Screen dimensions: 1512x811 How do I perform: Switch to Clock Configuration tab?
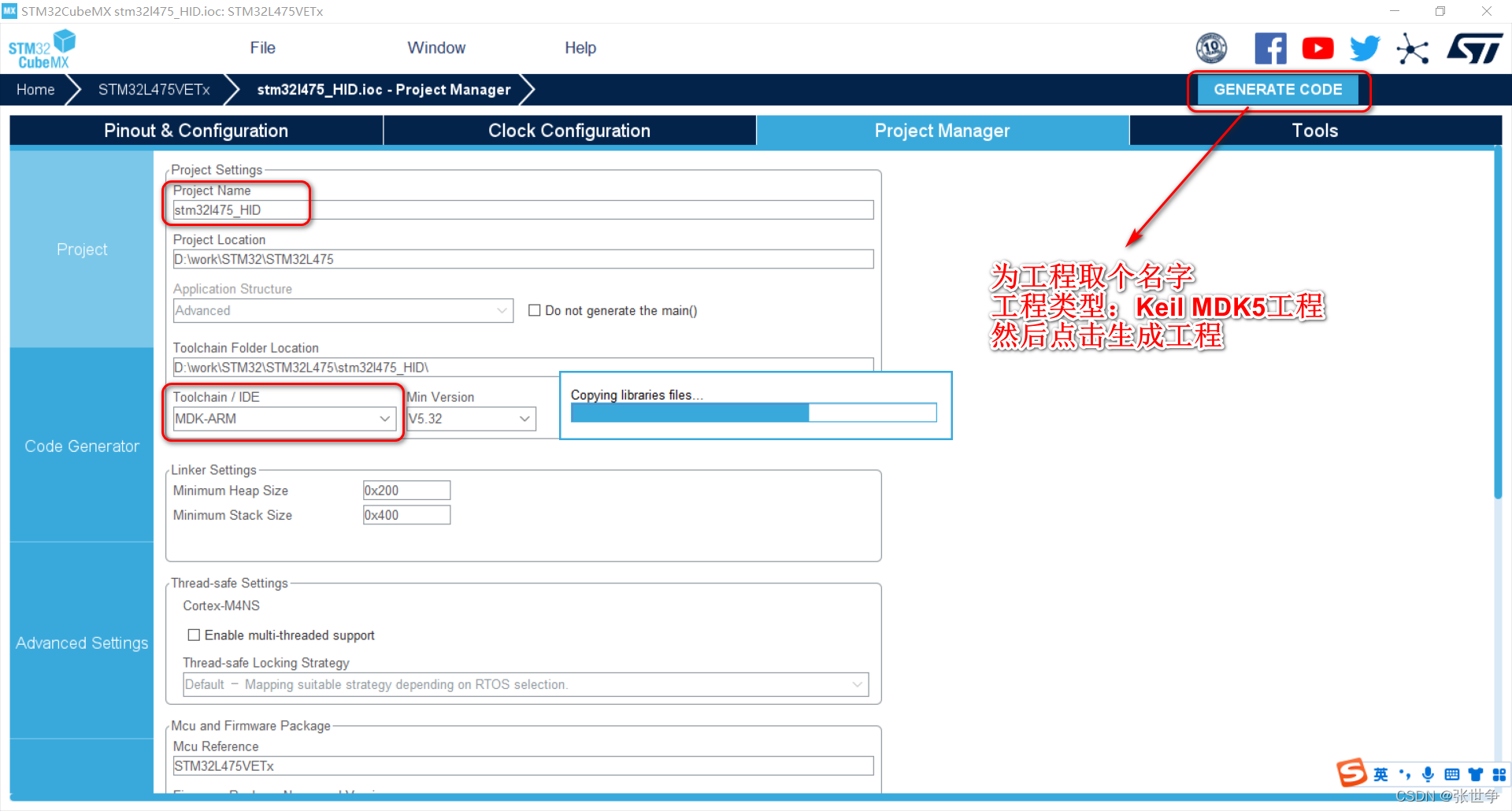click(x=569, y=131)
